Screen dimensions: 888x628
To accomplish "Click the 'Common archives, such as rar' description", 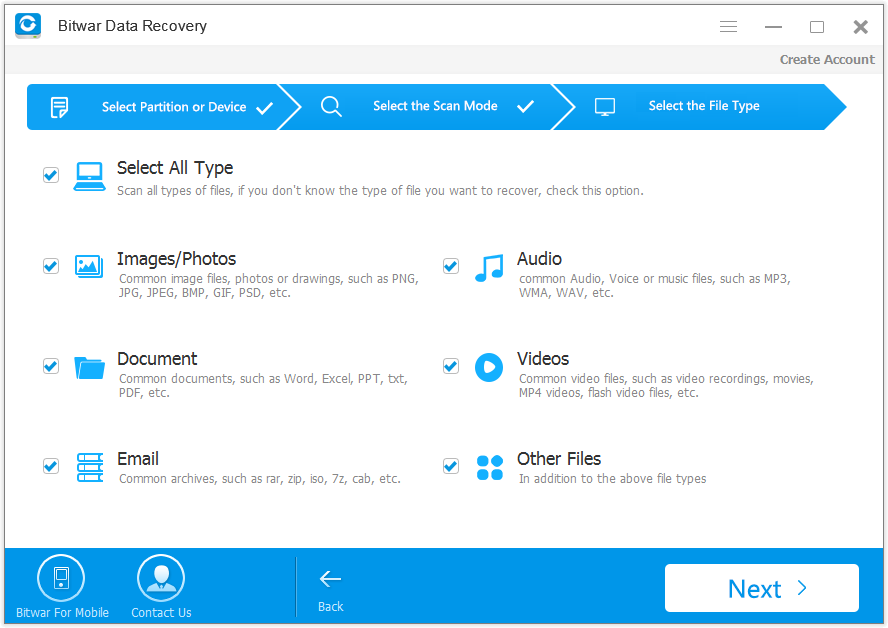I will [x=259, y=479].
